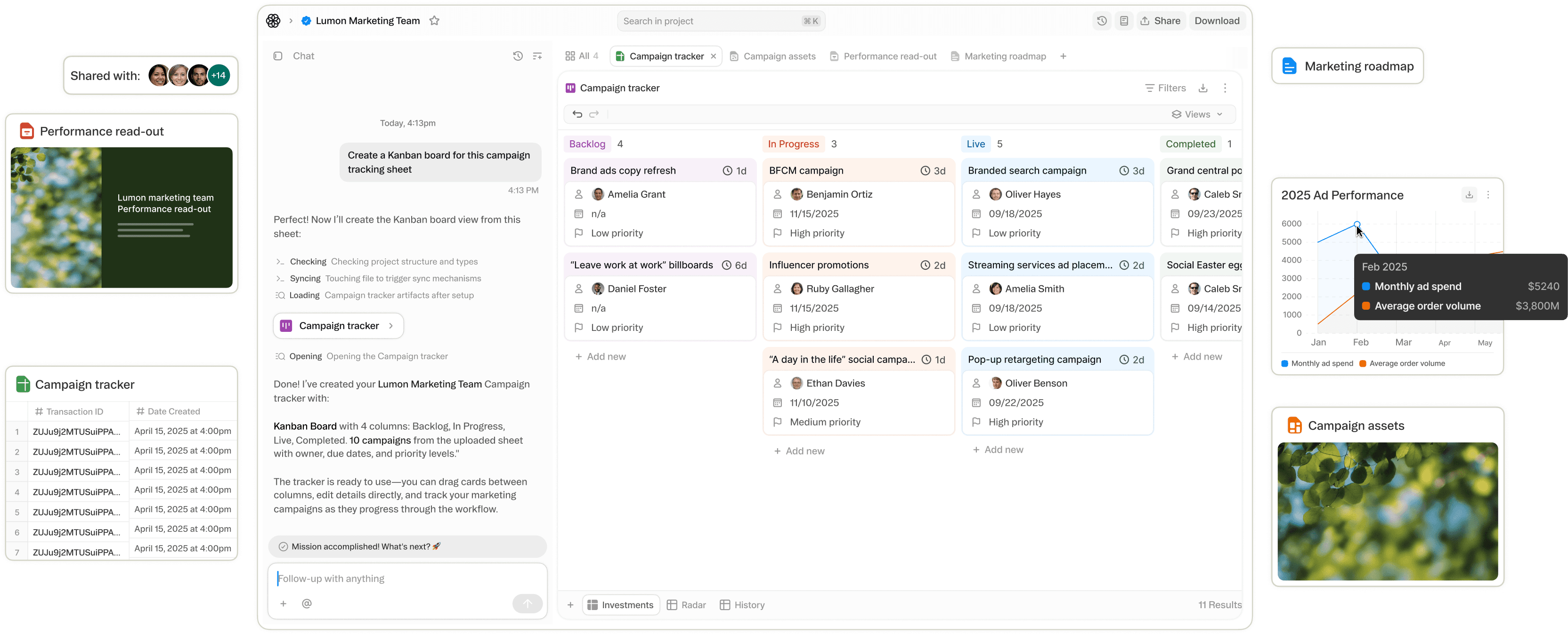Viewport: 1568px width, 635px height.
Task: Click the @ mention icon in chat input
Action: [x=307, y=603]
